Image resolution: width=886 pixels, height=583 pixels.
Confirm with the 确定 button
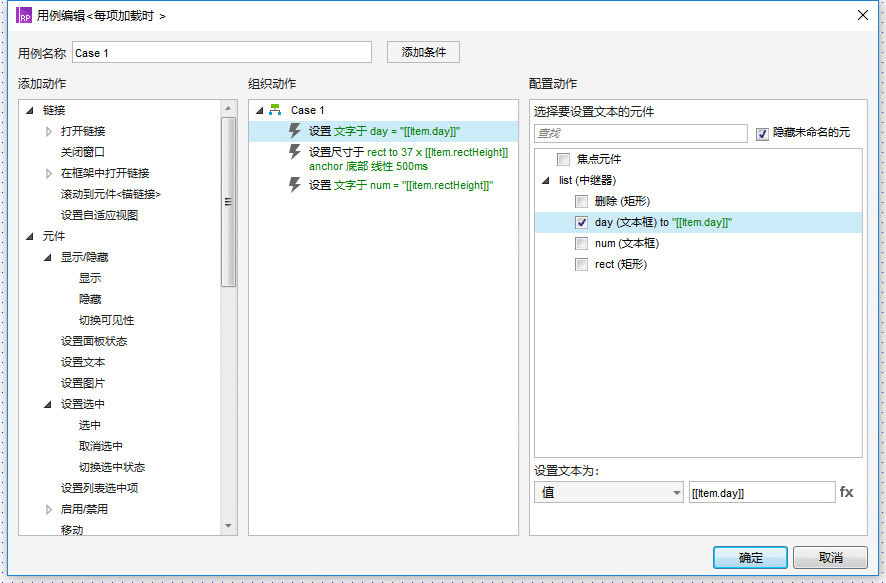pos(750,557)
